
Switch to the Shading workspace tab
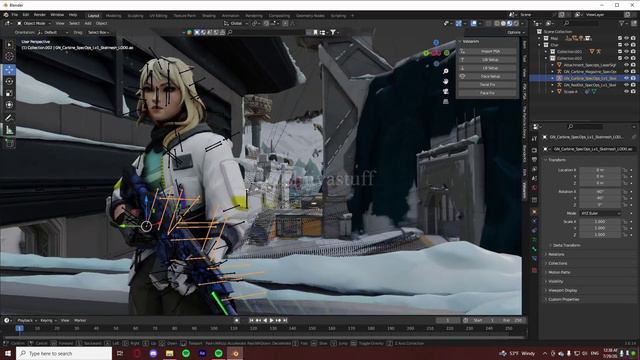(209, 16)
